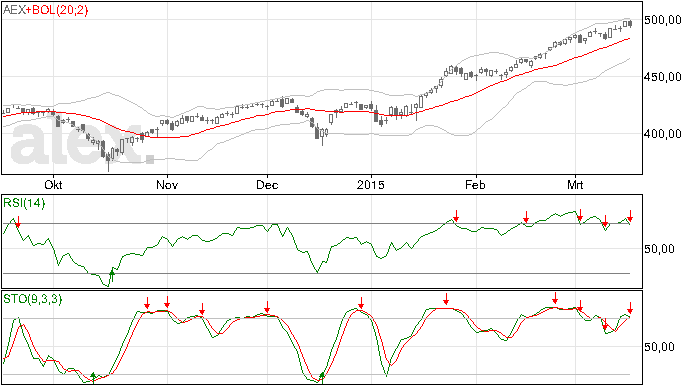Click the 50,00 value on RSI panel axis
690x387 pixels.
click(x=659, y=249)
